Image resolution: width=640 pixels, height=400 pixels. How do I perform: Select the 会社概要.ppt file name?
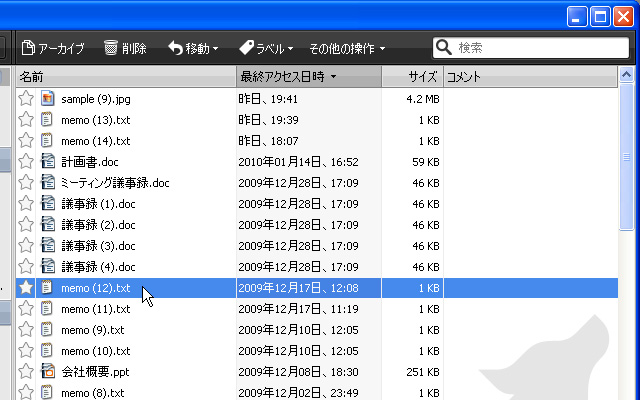pos(95,372)
